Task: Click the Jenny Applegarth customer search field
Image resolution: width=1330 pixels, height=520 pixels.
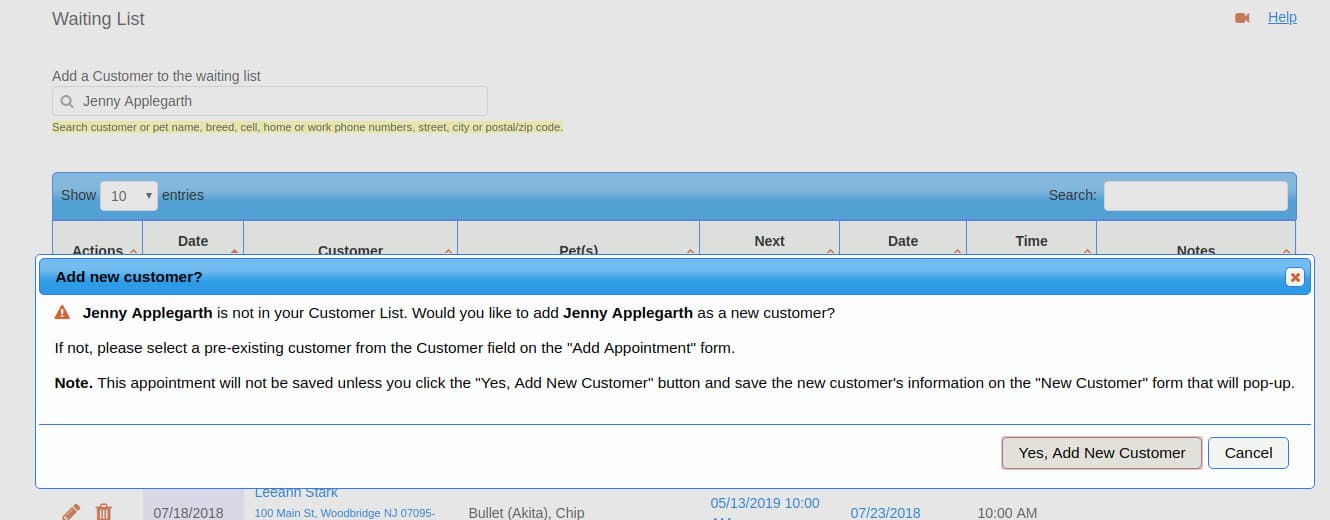Action: (280, 101)
